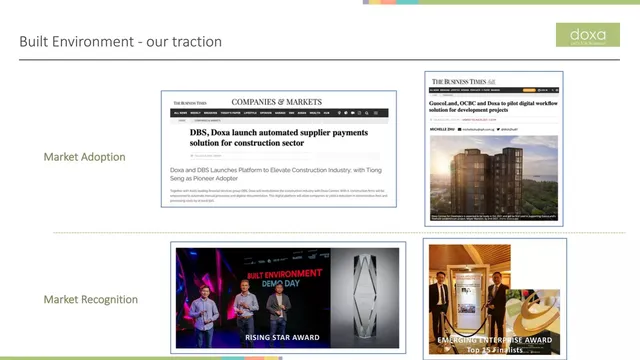Select the slide title 'Built Environment - our traction'
This screenshot has width=640, height=360.
tap(120, 42)
